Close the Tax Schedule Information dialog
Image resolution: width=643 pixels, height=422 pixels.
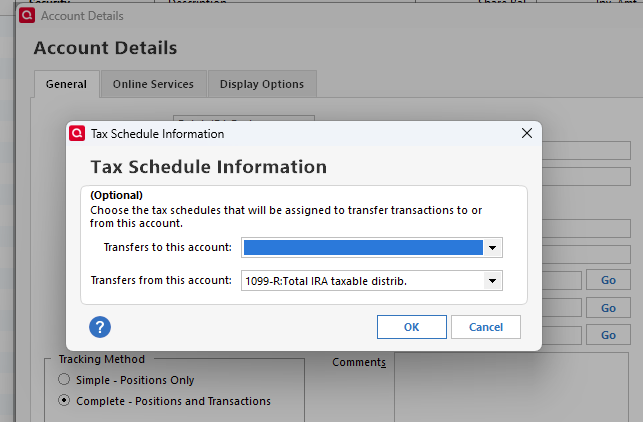point(527,133)
